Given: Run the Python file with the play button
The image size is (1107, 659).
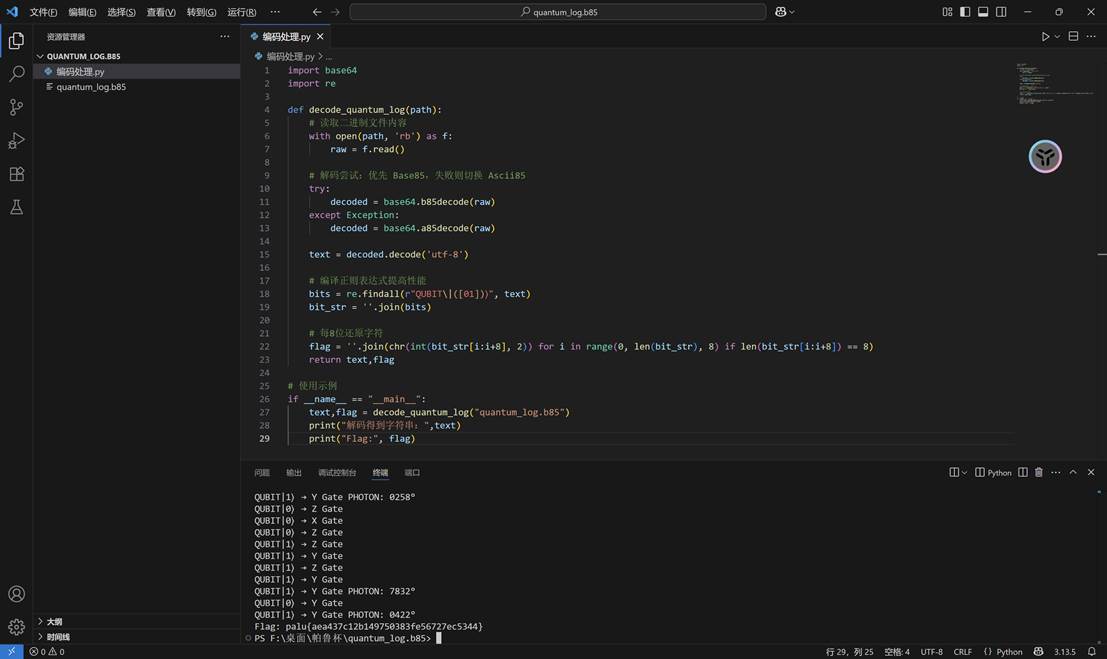Looking at the screenshot, I should 1043,35.
